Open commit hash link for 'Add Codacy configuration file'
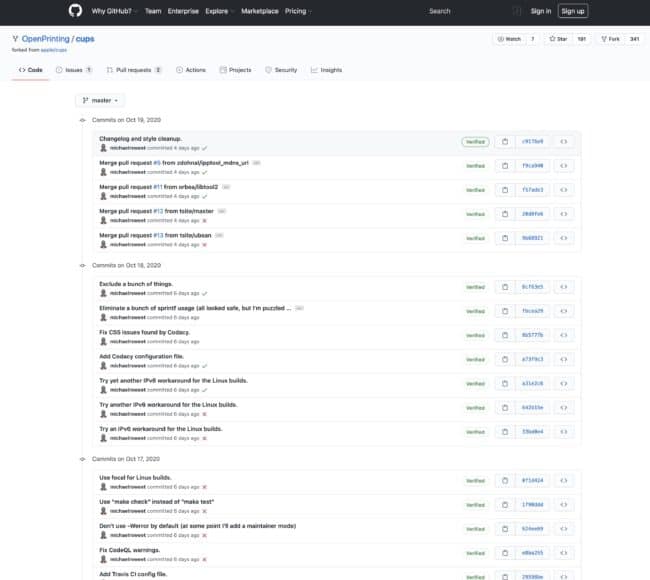 point(532,359)
